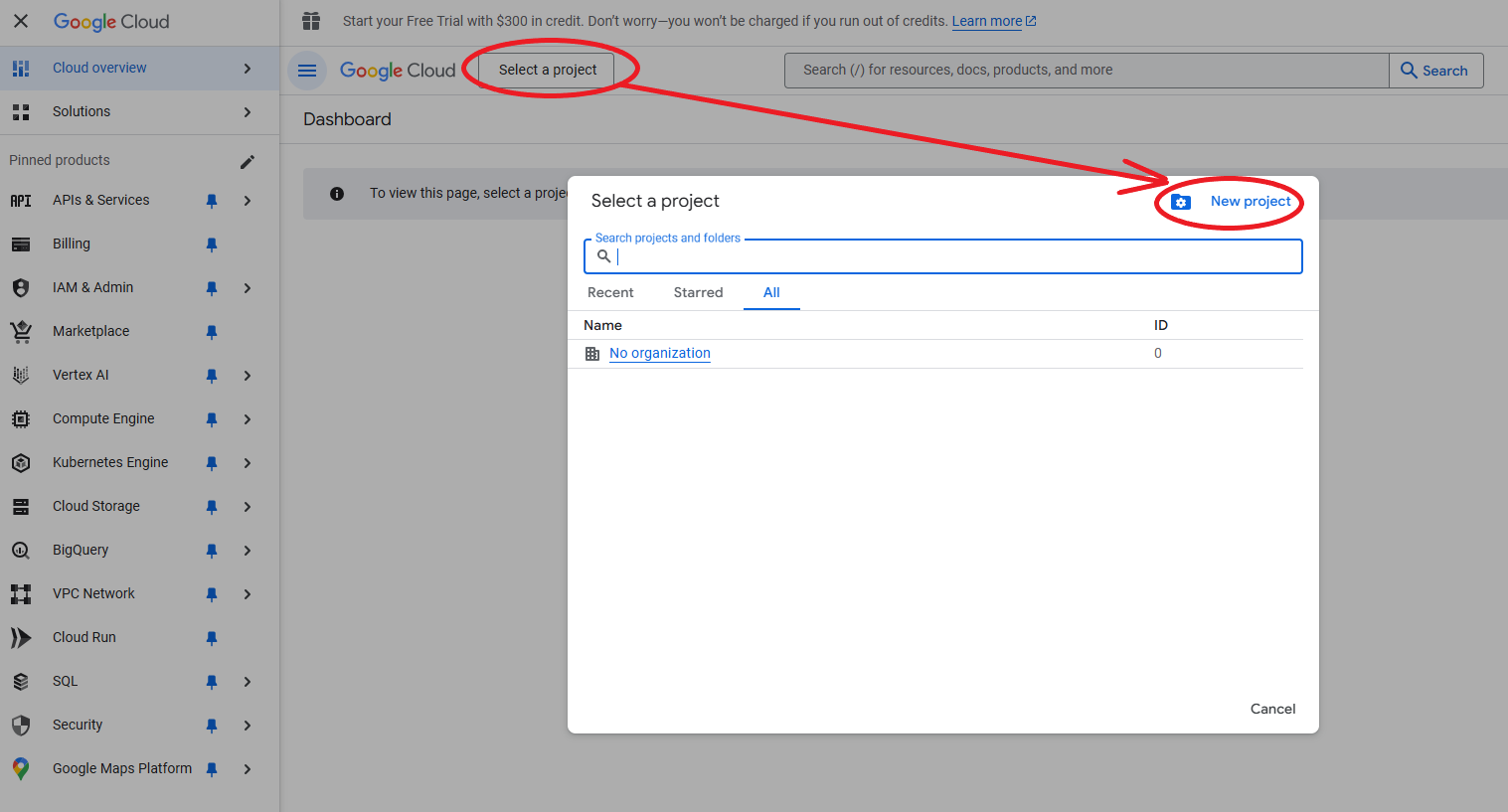Click the Cloud overview dashboard icon

pyautogui.click(x=21, y=69)
